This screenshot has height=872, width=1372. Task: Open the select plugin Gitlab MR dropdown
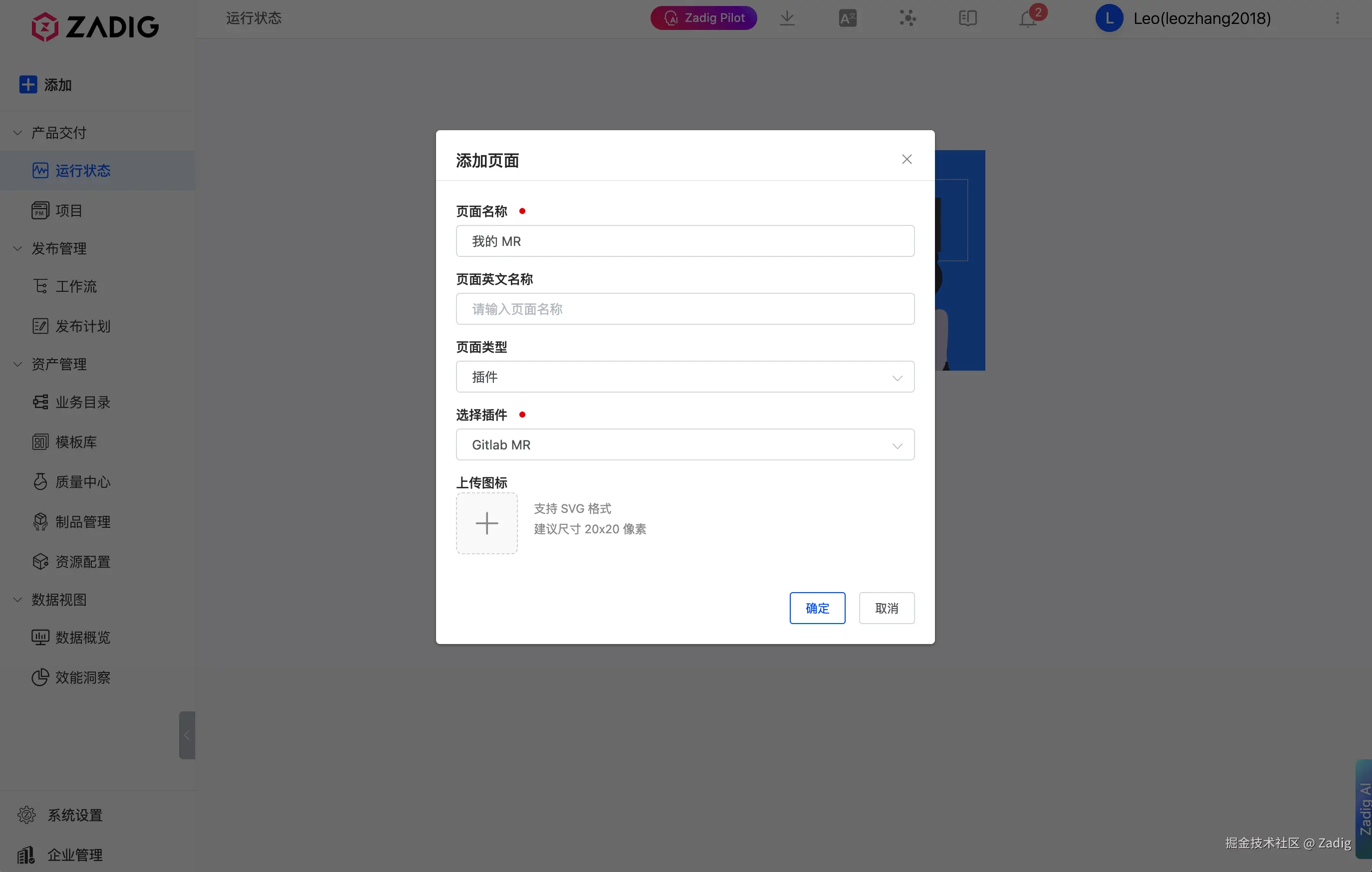(685, 444)
